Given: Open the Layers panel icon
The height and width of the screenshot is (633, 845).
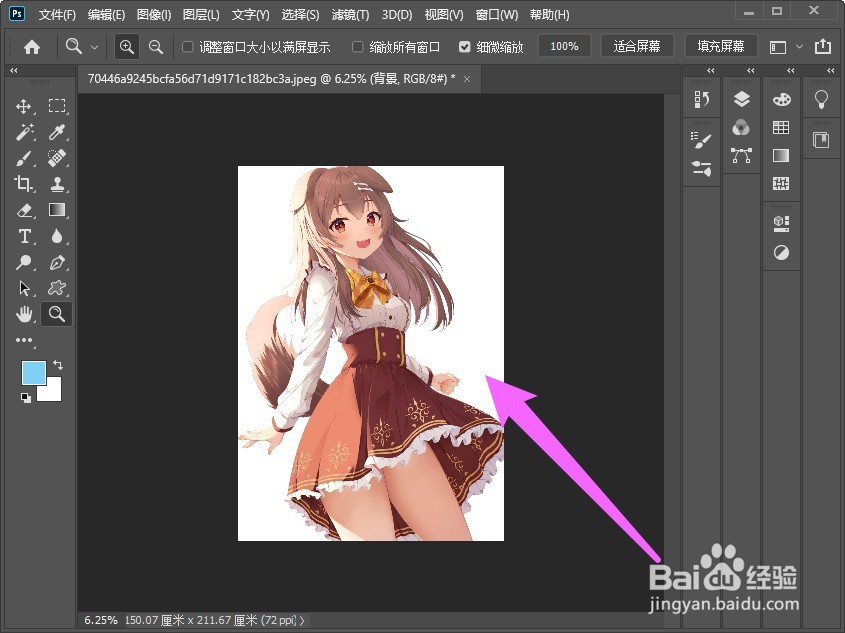Looking at the screenshot, I should click(742, 99).
